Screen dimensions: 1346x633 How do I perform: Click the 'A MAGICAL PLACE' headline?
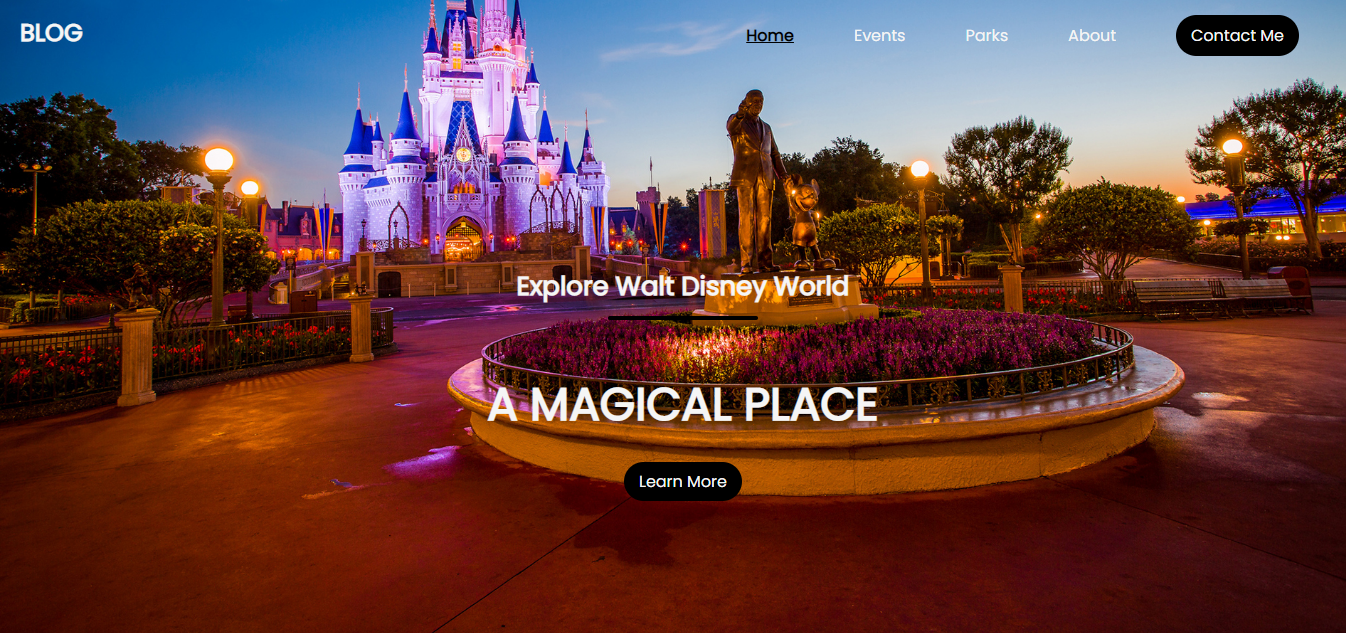coord(682,405)
